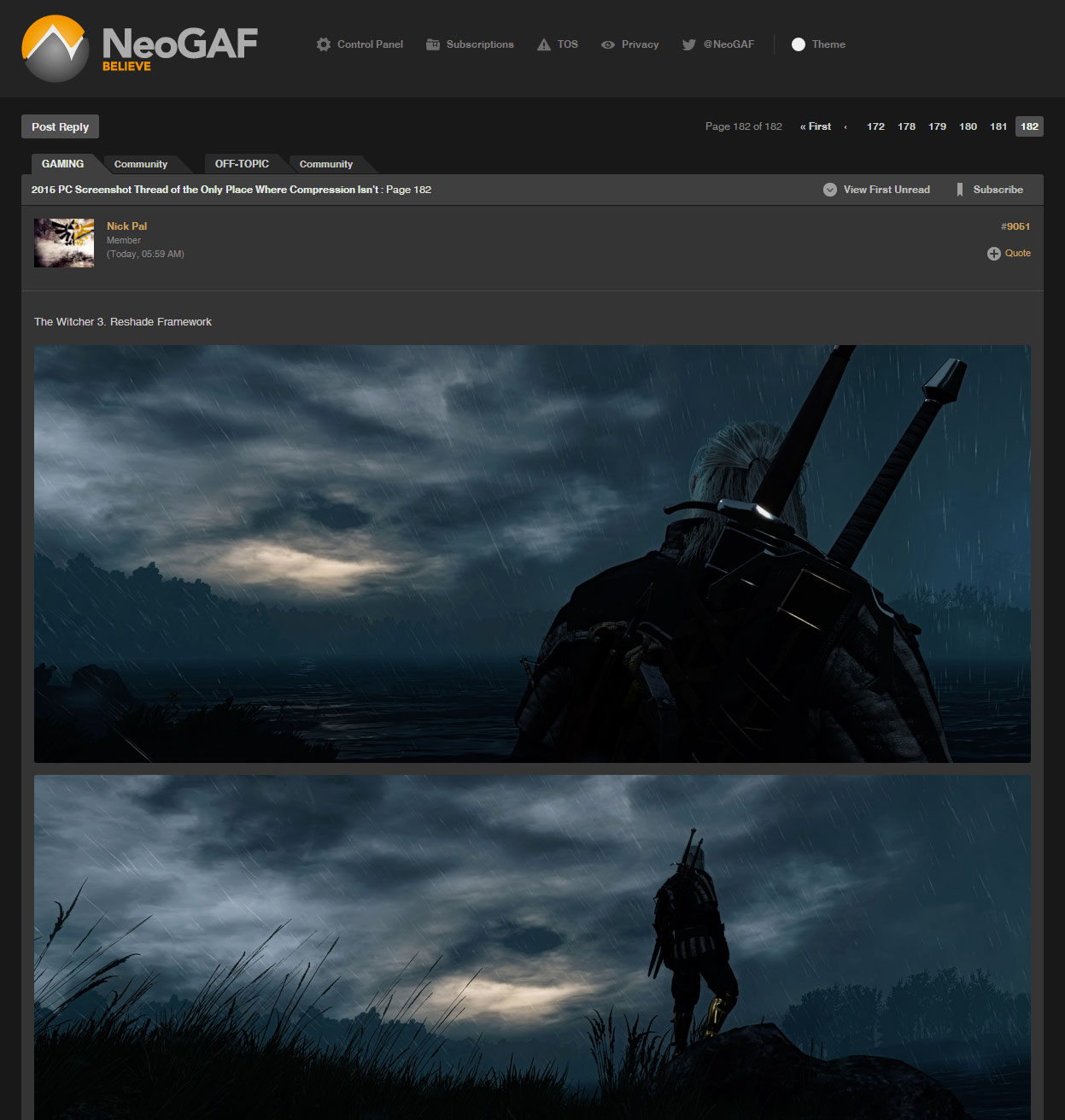Open Control Panel gear icon
1065x1120 pixels.
click(324, 44)
